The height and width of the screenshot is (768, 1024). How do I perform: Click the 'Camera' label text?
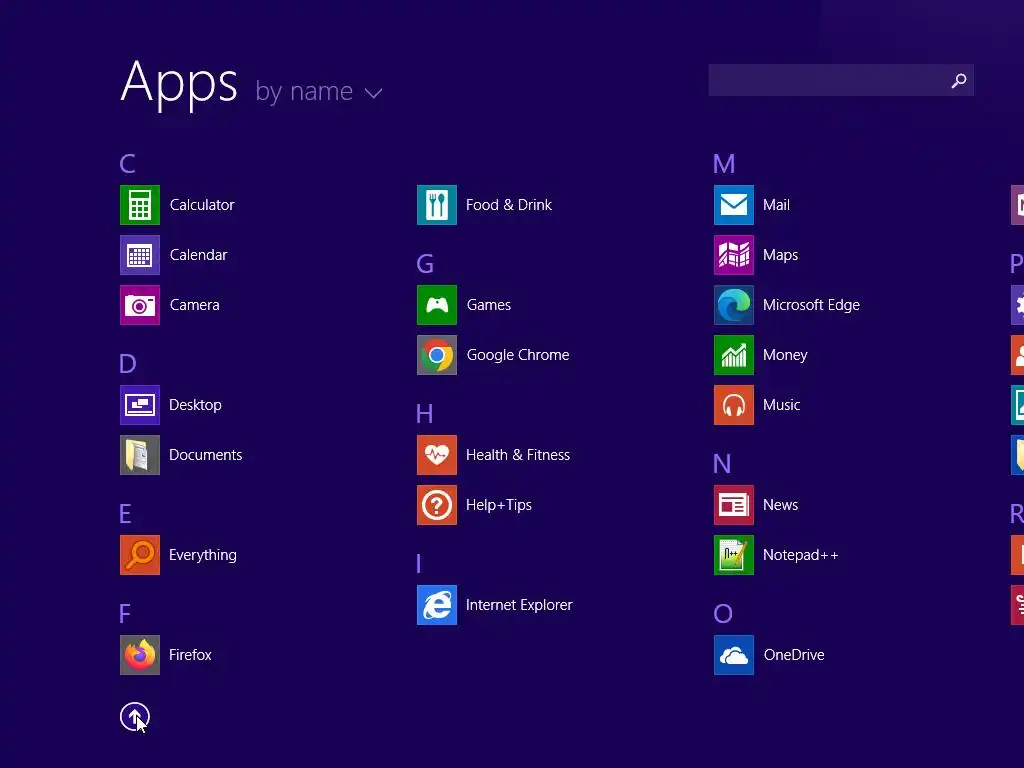195,305
